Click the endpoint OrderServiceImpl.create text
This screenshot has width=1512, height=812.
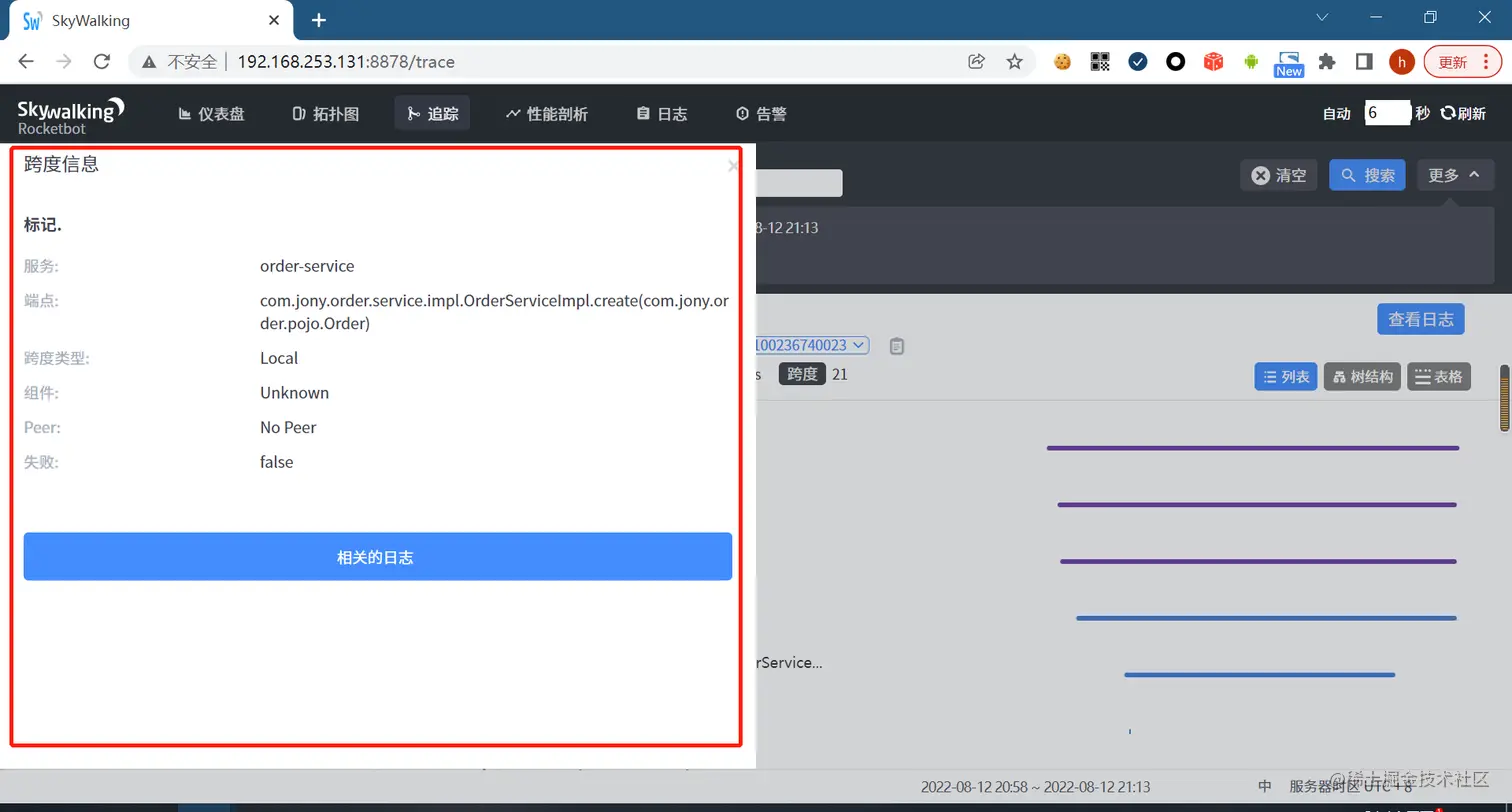[495, 312]
